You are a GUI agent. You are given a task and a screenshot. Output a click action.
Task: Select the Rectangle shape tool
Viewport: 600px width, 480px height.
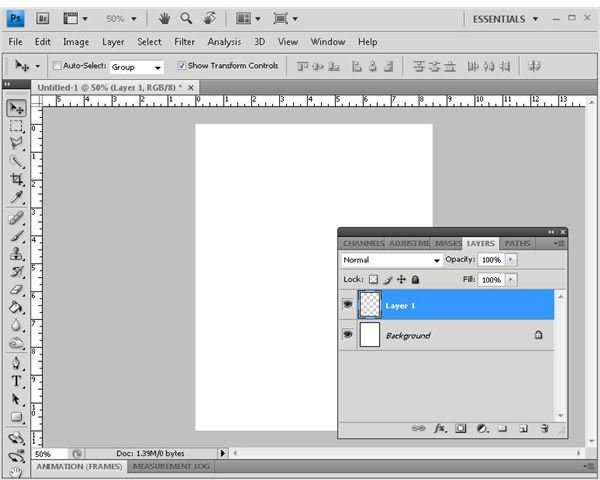[x=16, y=417]
